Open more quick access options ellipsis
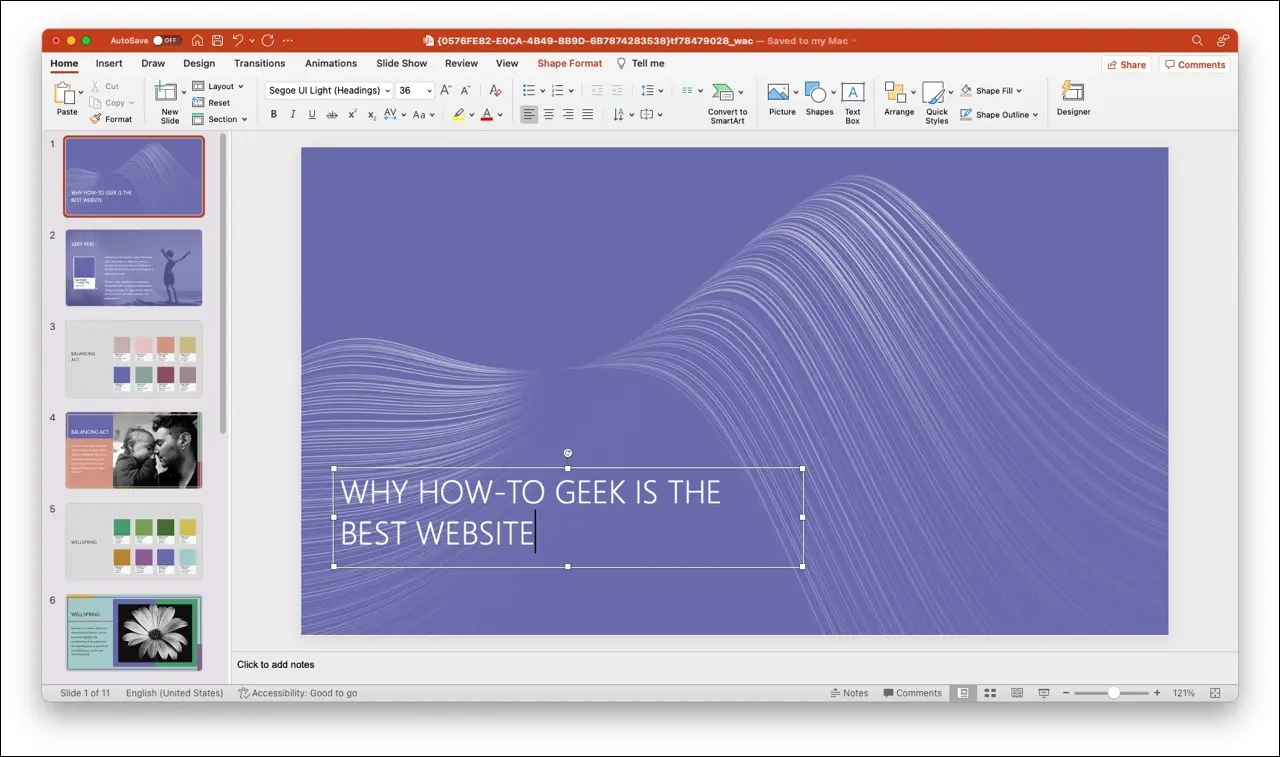This screenshot has height=757, width=1280. pos(288,41)
